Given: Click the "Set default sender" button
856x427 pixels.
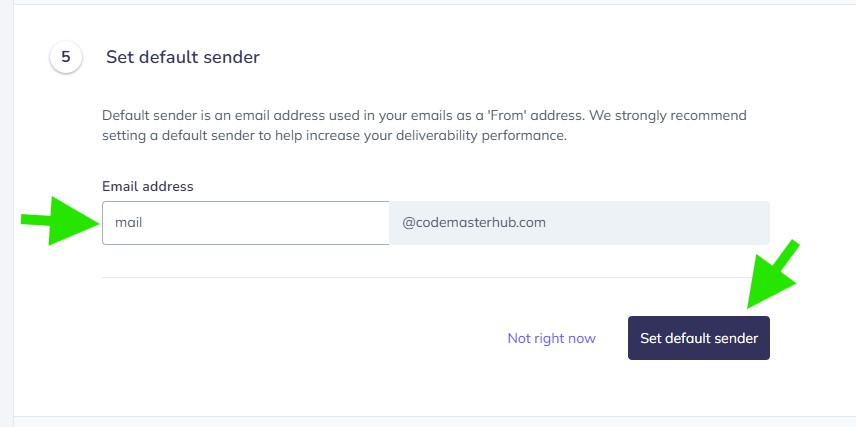Looking at the screenshot, I should tap(698, 338).
